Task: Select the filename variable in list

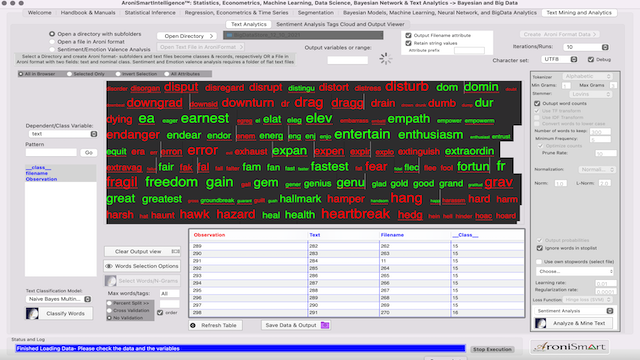Action: 37,173
